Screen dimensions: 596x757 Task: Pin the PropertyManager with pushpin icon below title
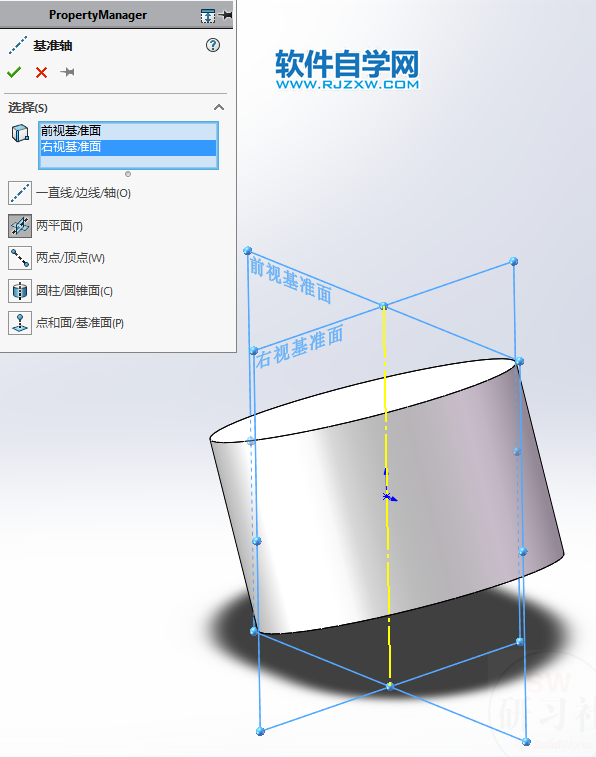[x=67, y=72]
